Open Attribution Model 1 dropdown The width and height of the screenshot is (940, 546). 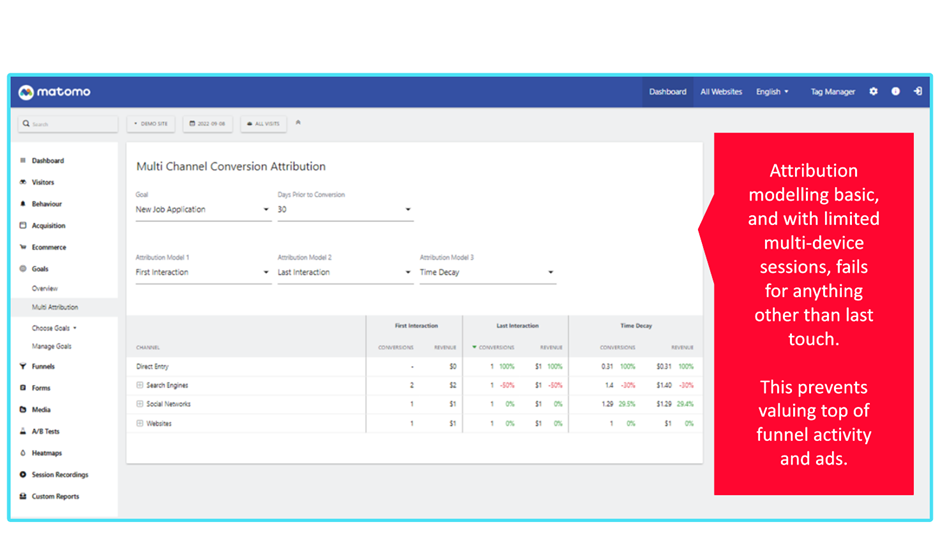click(x=203, y=272)
